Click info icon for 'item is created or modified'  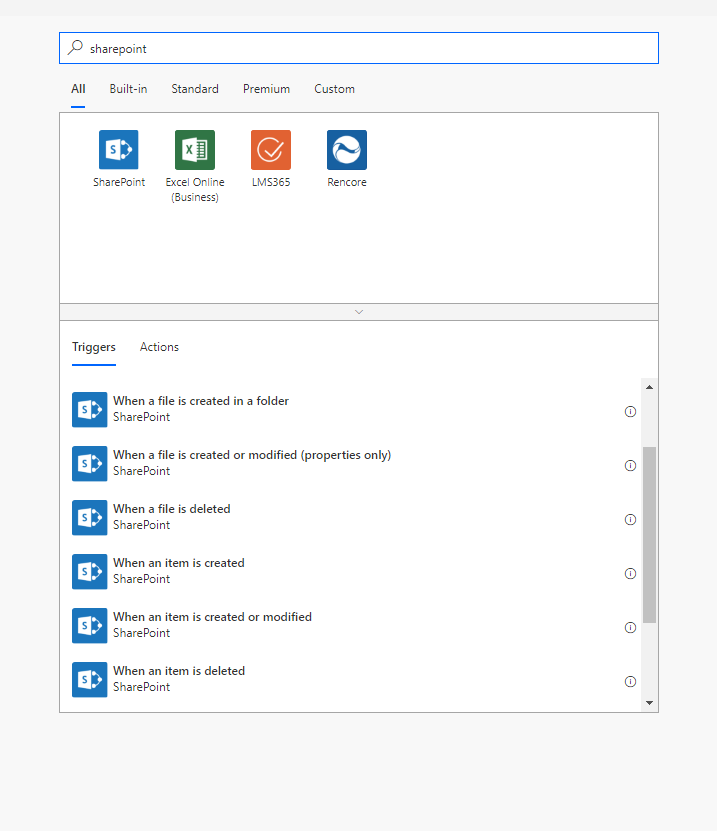click(630, 627)
